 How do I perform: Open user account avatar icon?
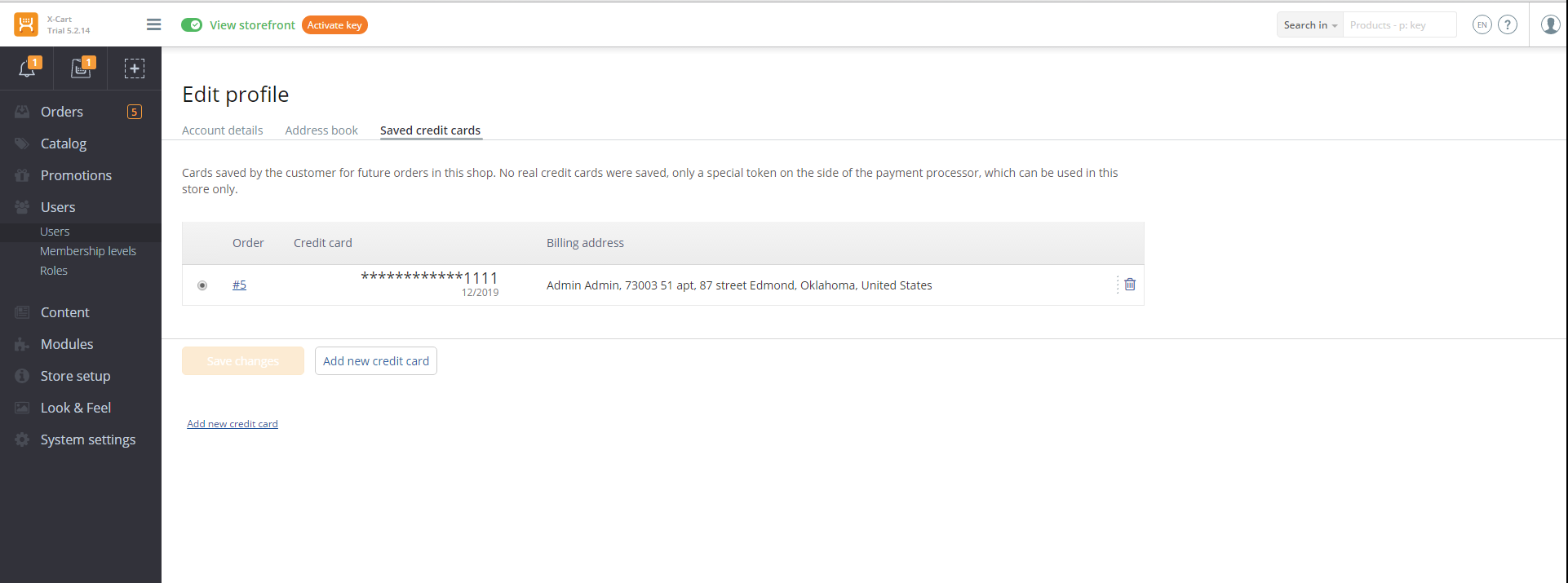1550,24
